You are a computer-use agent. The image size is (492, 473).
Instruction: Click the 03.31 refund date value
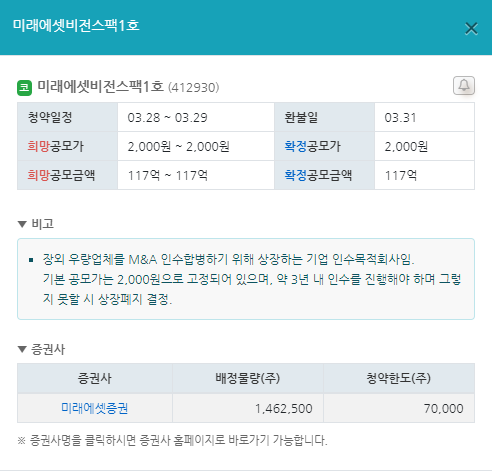400,118
